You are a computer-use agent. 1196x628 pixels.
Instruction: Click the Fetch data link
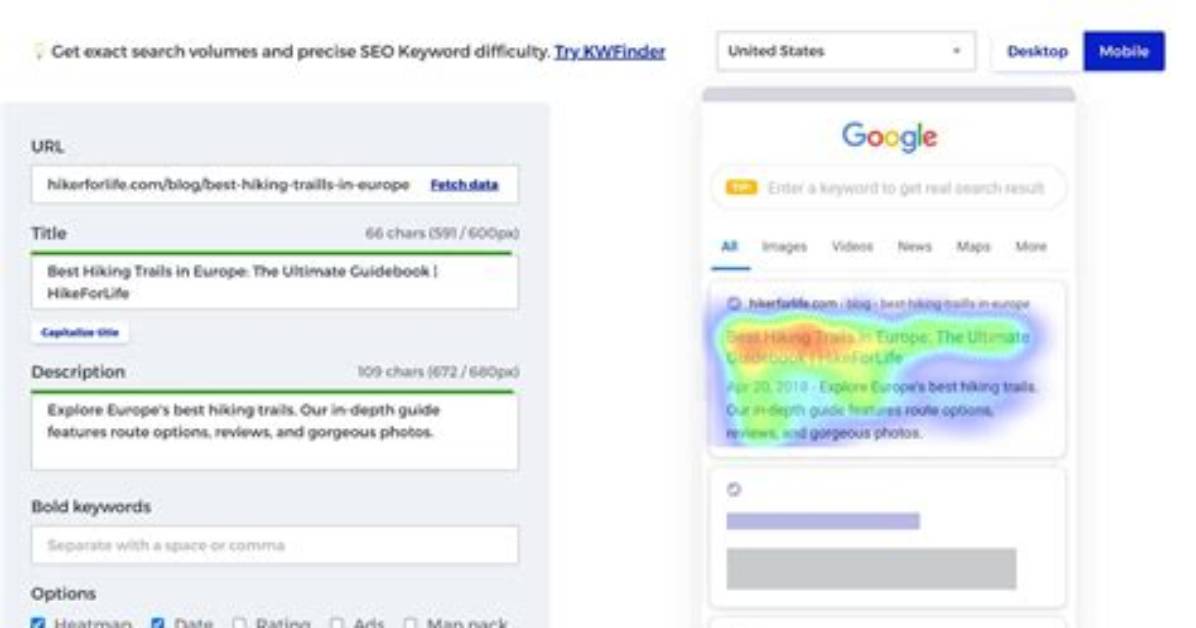(464, 185)
